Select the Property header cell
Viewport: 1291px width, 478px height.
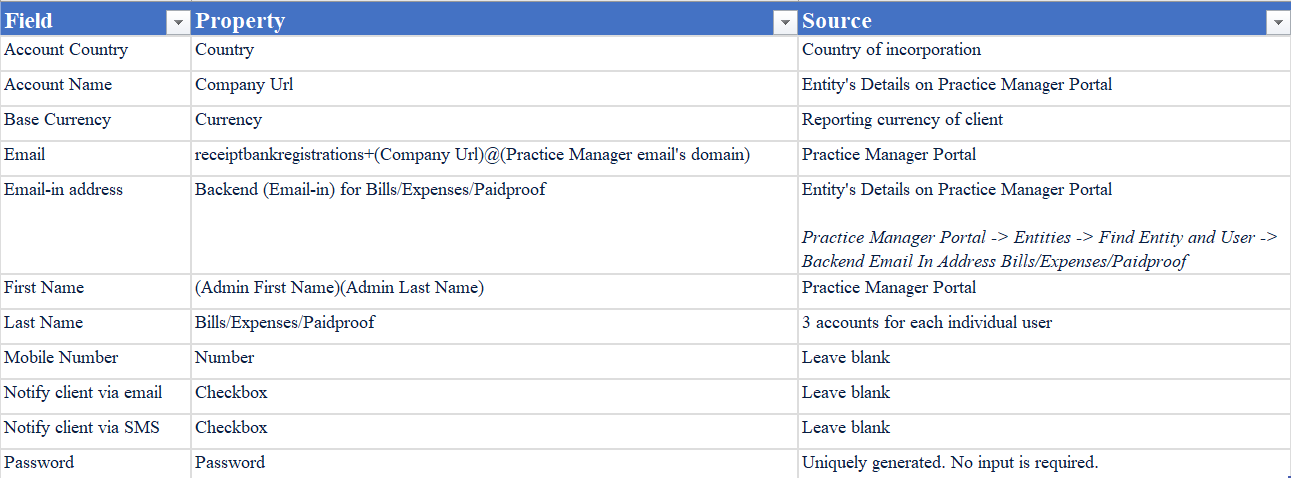click(x=494, y=20)
